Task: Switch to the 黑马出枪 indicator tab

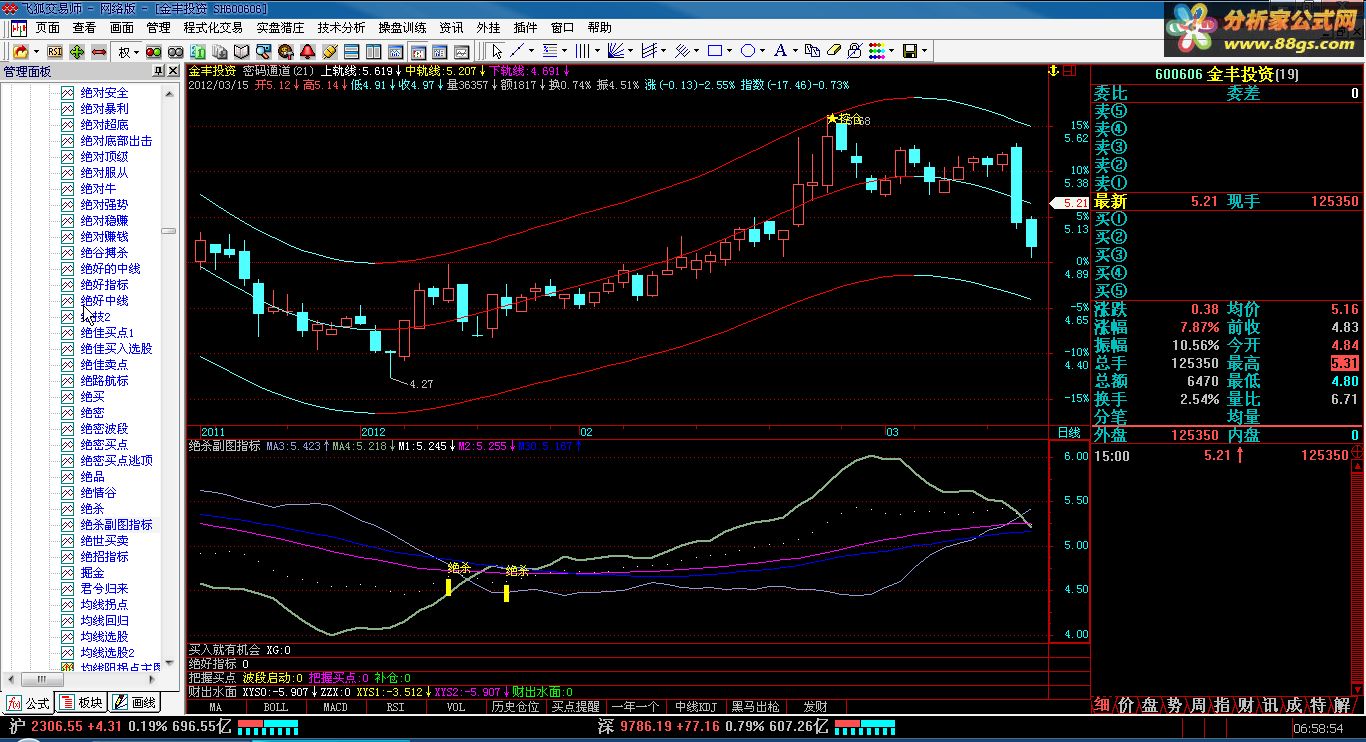Action: tap(755, 707)
